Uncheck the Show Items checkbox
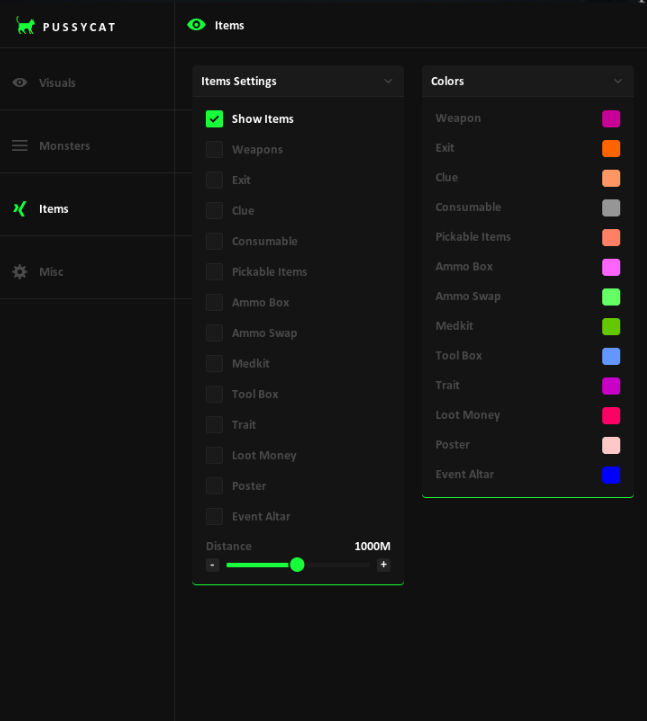647x721 pixels. click(x=214, y=119)
